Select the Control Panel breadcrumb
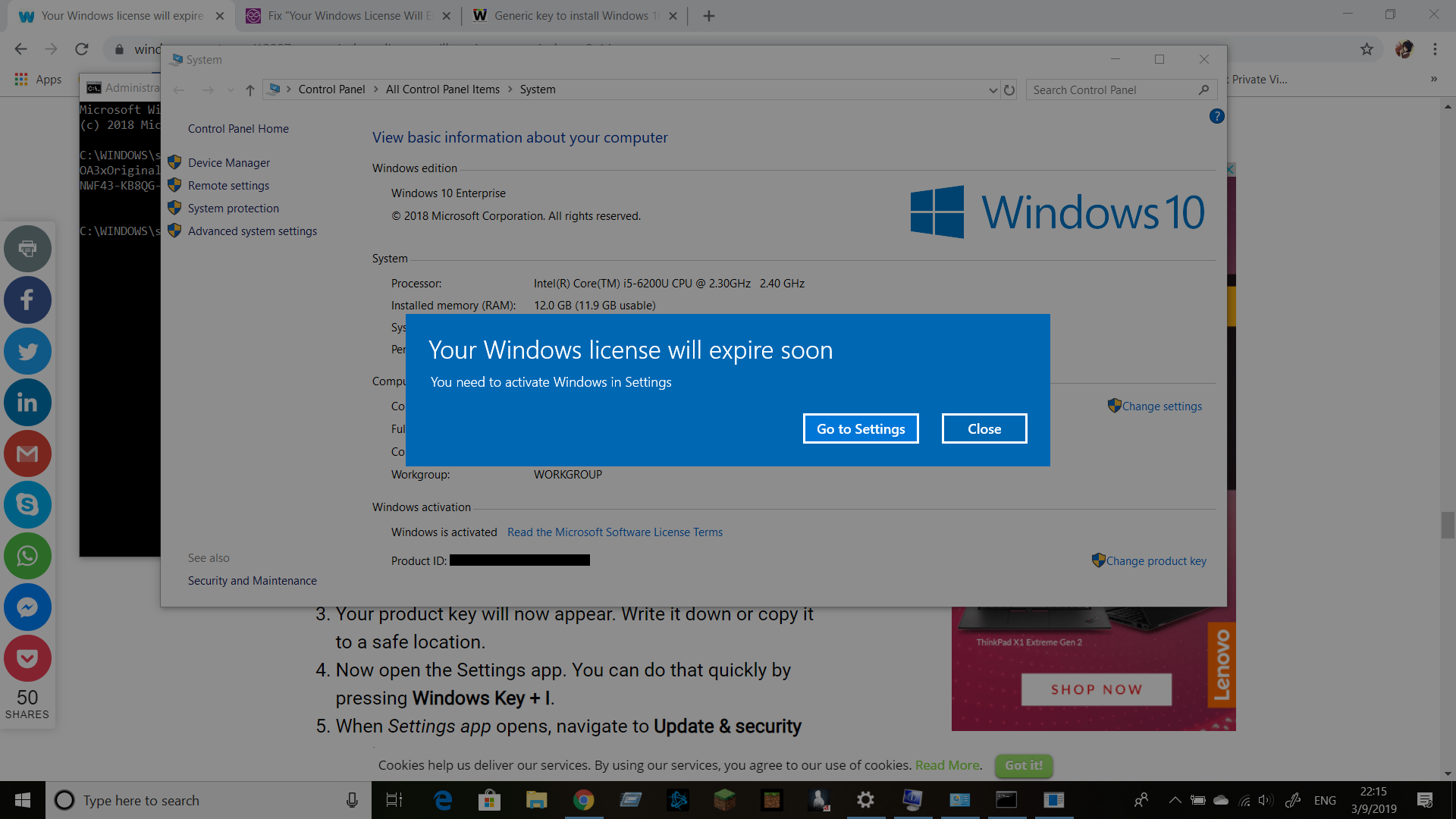Screen dimensions: 1456x819 click(331, 89)
